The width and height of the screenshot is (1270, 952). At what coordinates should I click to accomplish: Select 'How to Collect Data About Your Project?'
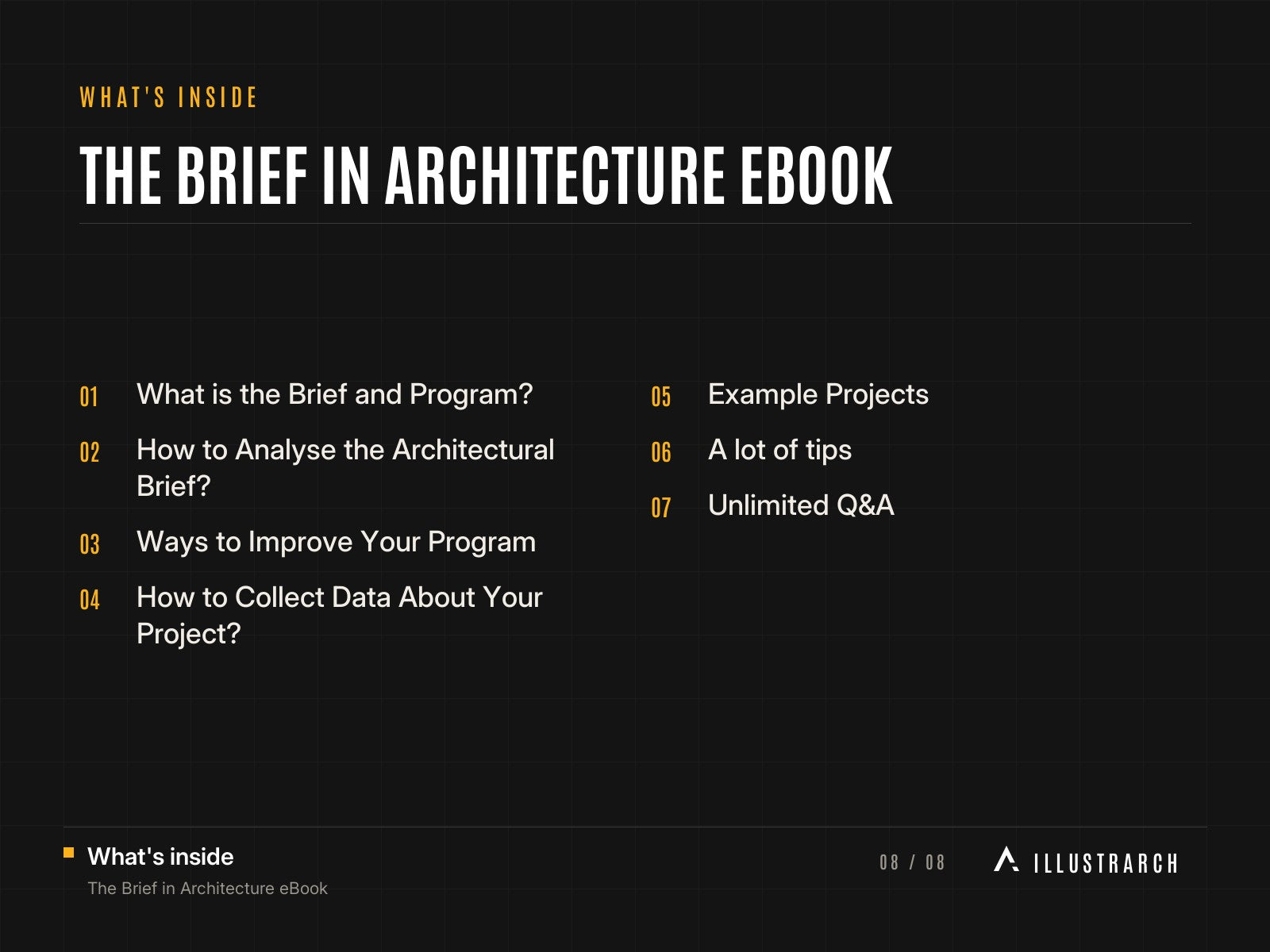[x=340, y=616]
